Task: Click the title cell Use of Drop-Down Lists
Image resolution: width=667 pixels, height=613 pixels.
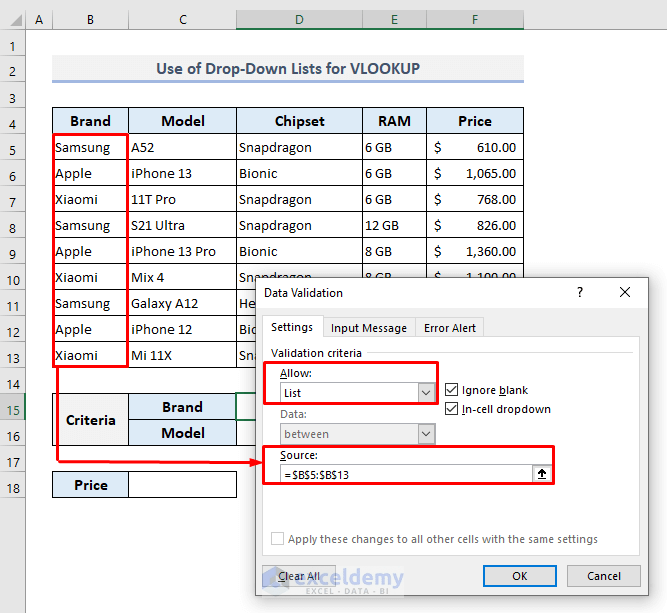Action: (288, 68)
